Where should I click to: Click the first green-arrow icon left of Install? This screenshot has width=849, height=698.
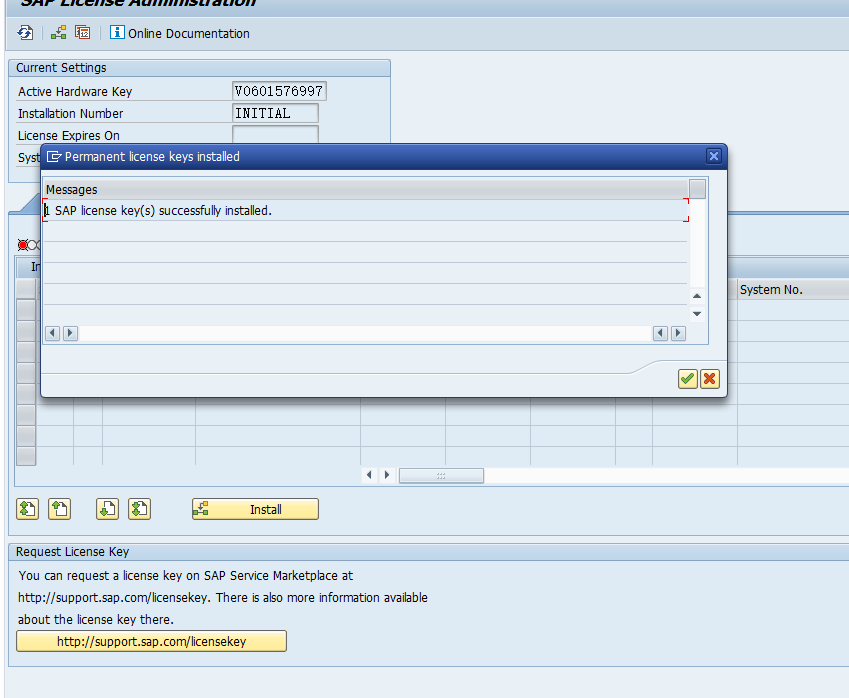coord(27,509)
